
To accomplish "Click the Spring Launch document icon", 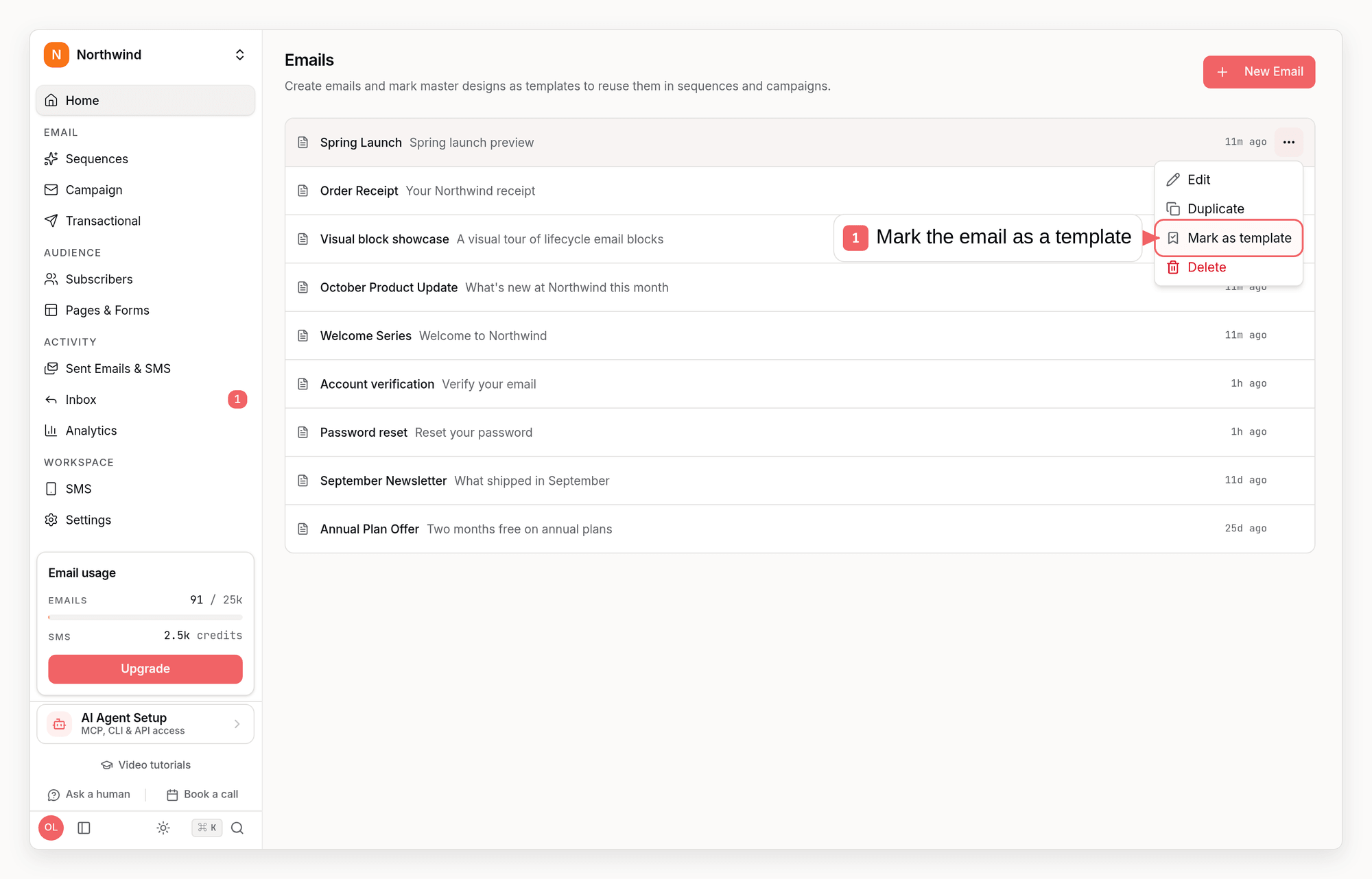I will [x=303, y=143].
